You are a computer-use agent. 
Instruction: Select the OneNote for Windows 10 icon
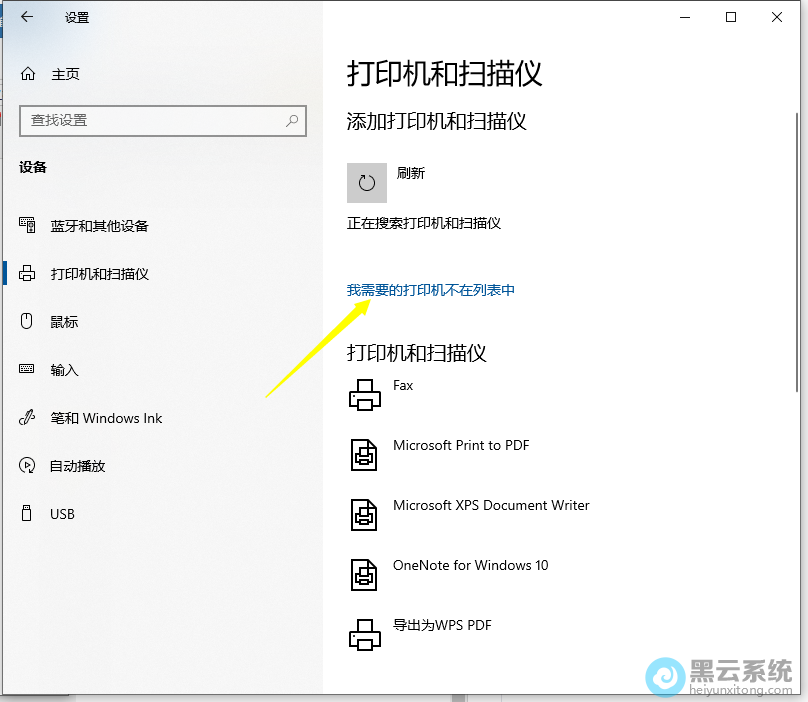[x=365, y=575]
